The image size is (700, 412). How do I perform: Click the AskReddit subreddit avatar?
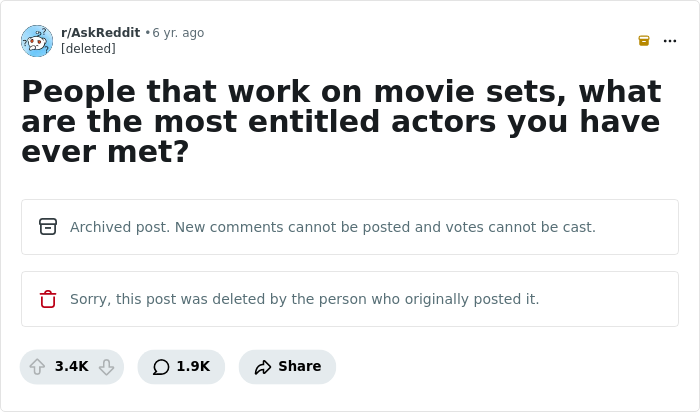37,41
